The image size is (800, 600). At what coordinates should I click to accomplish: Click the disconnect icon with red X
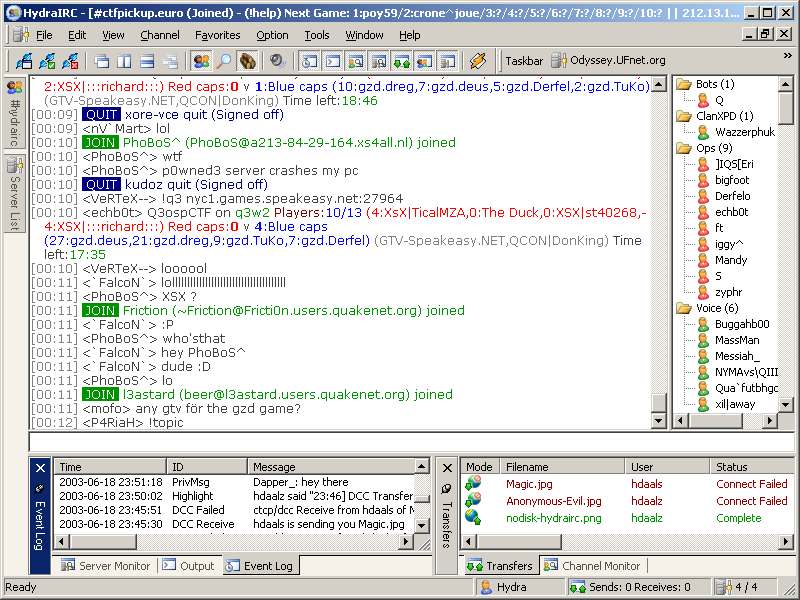tap(70, 61)
